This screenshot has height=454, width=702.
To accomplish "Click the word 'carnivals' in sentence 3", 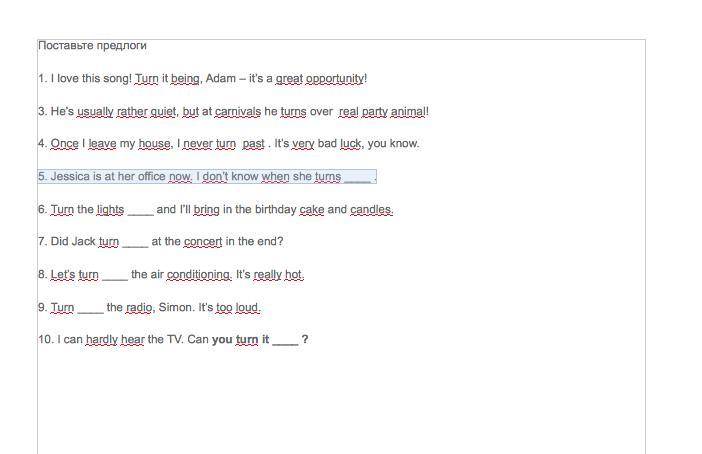I will tap(238, 111).
